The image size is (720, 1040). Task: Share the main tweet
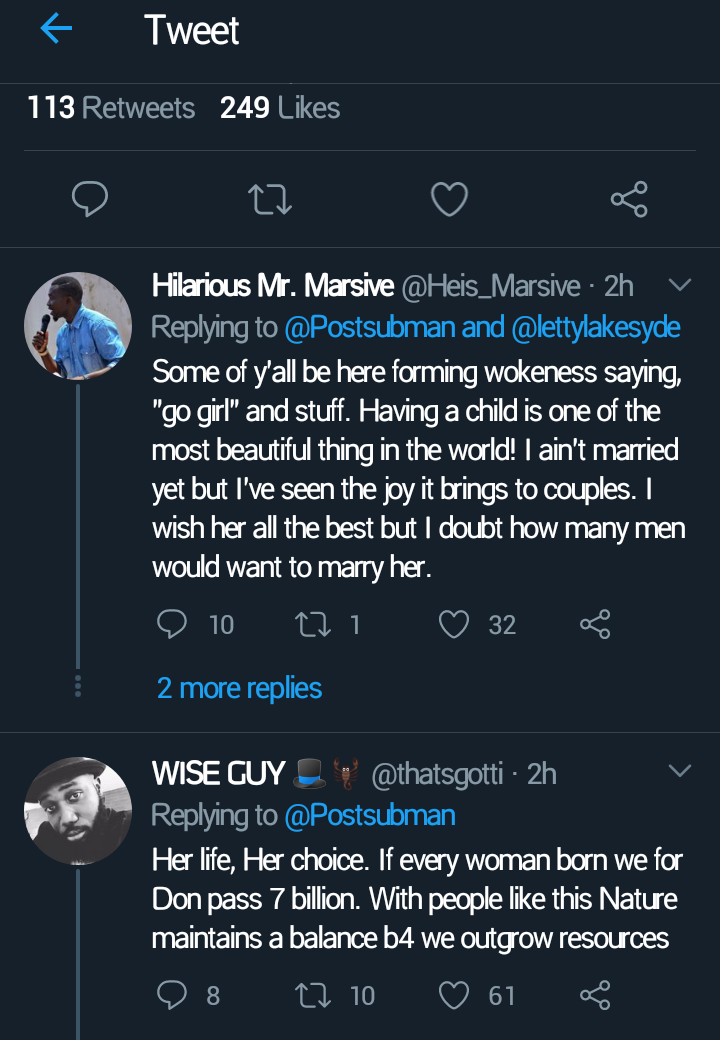pyautogui.click(x=629, y=200)
